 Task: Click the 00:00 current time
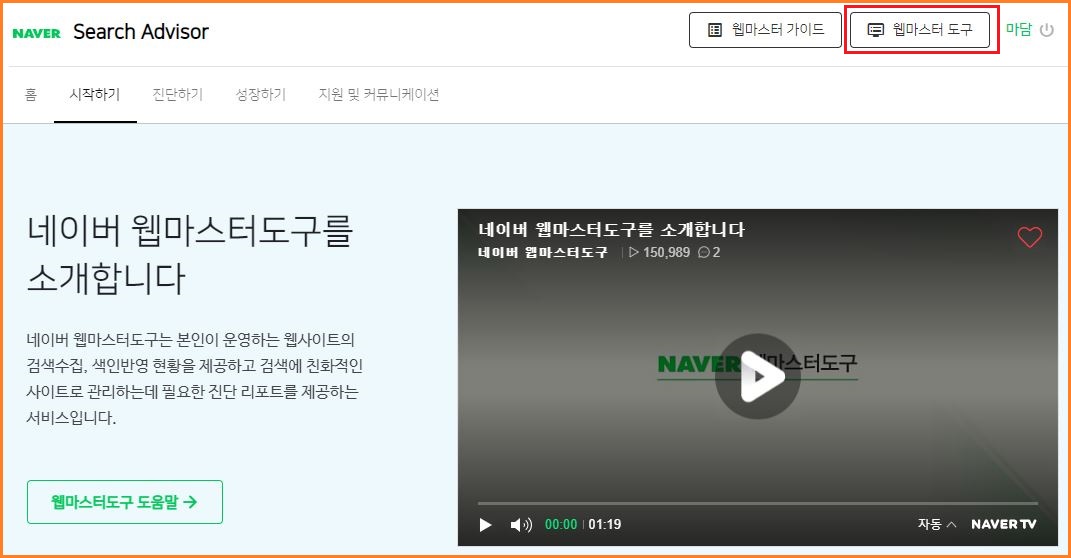(x=561, y=525)
